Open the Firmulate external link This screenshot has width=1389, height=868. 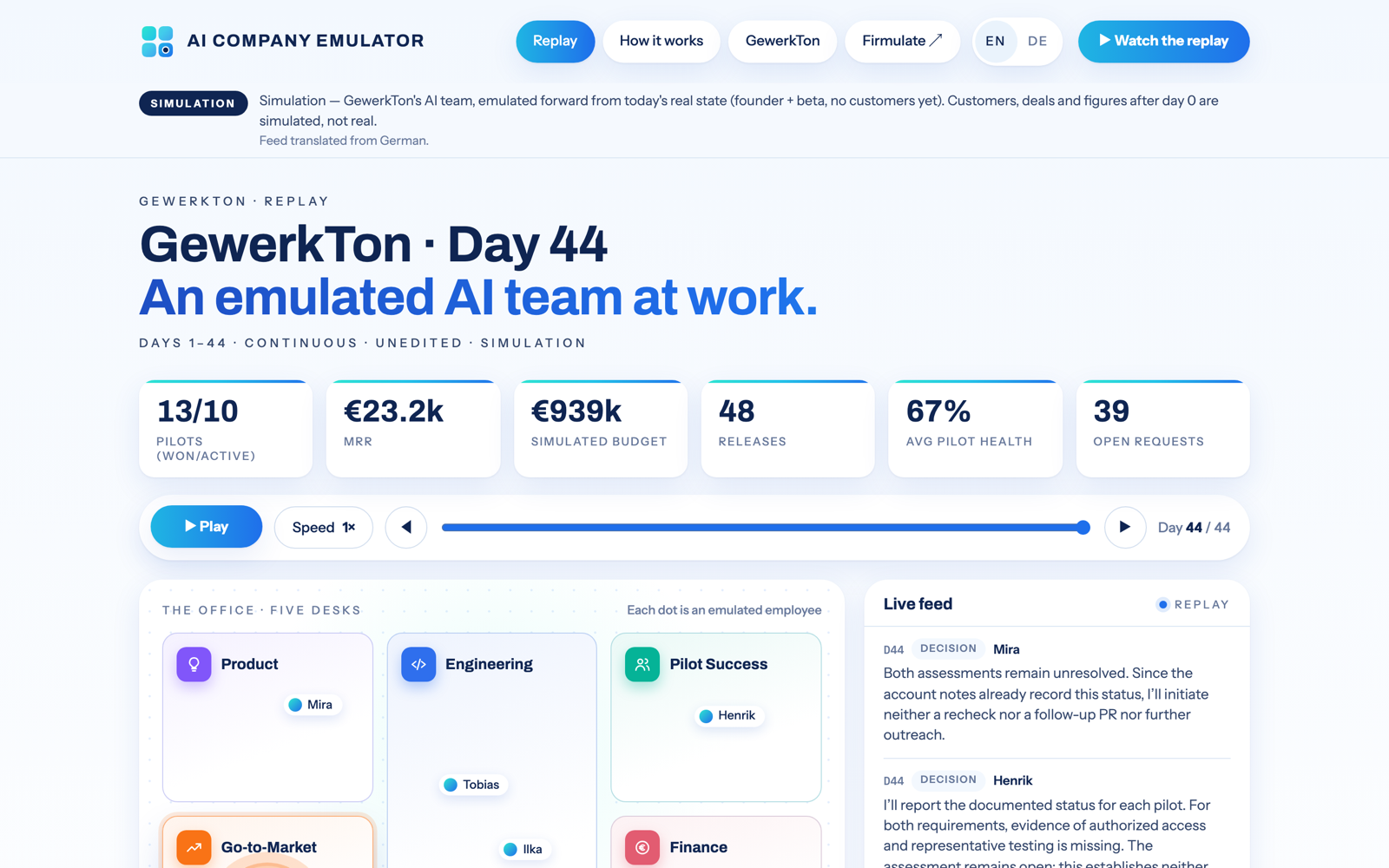(902, 41)
